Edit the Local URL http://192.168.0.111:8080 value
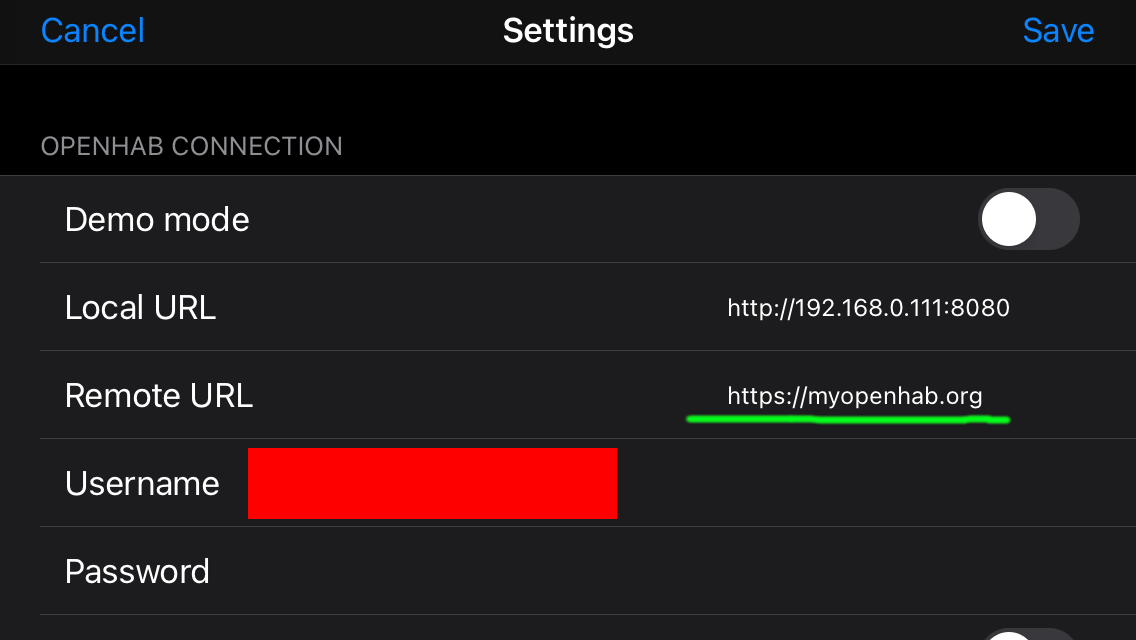The height and width of the screenshot is (640, 1136). (x=868, y=308)
